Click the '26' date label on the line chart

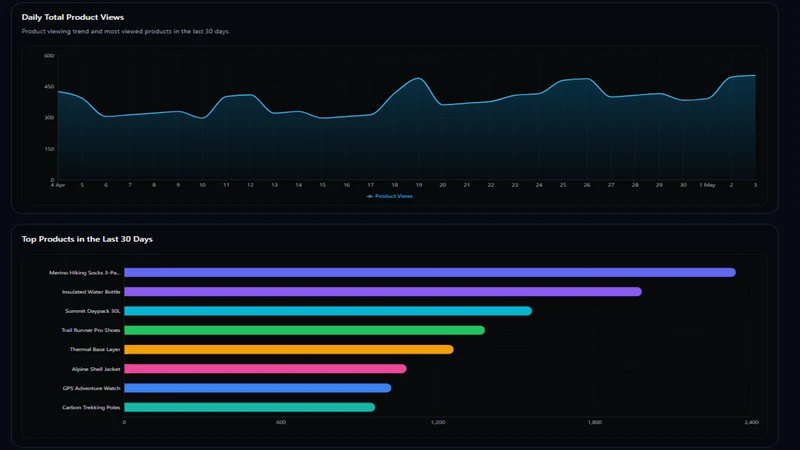[x=587, y=185]
